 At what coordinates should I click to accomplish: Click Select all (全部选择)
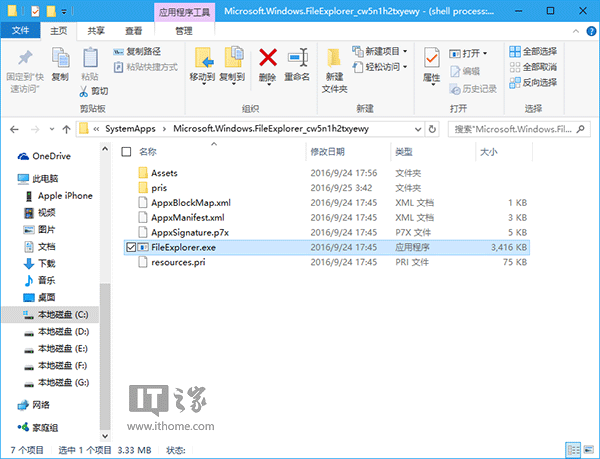click(533, 51)
